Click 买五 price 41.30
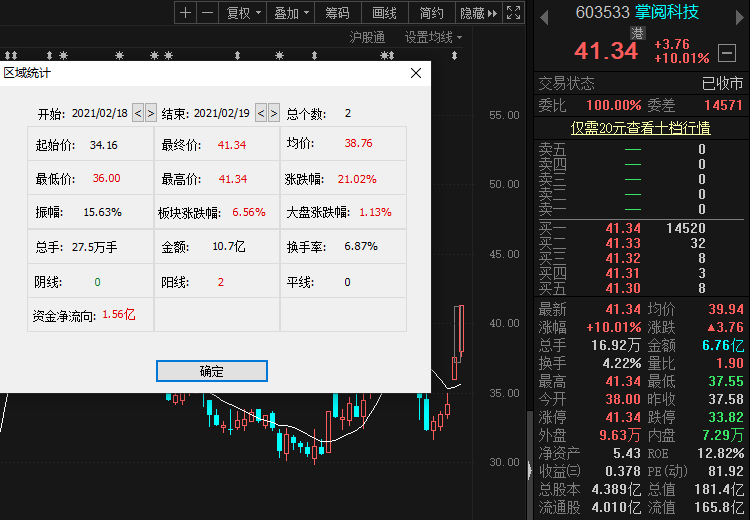750x520 pixels. pyautogui.click(x=623, y=288)
